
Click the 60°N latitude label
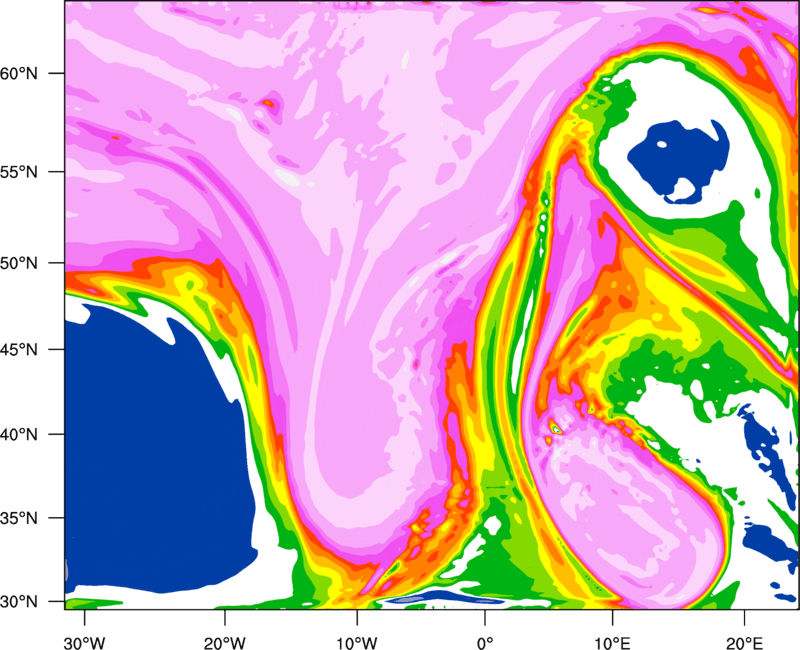(x=19, y=73)
